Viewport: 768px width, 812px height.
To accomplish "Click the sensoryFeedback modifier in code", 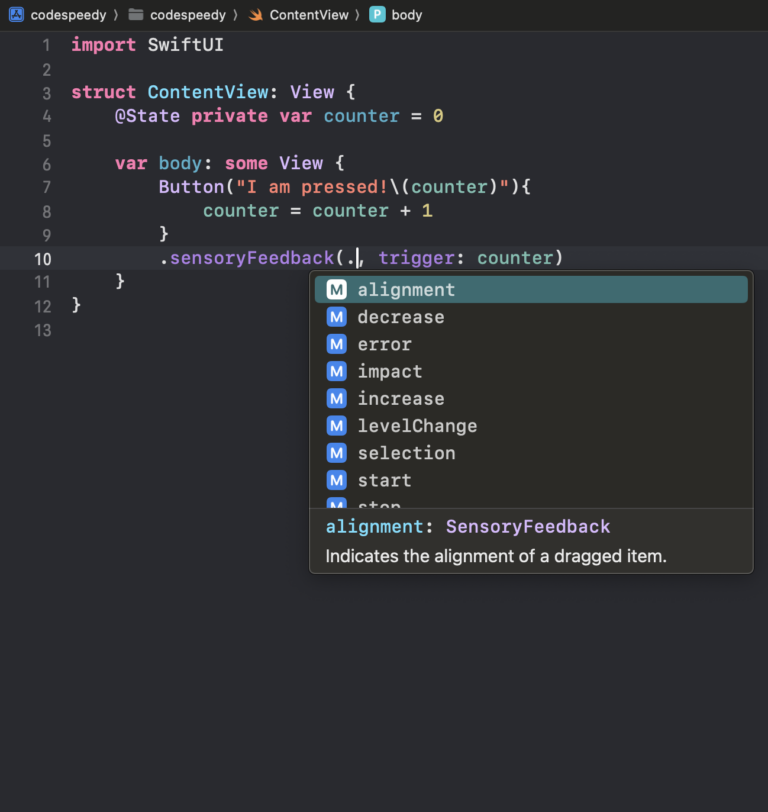I will coord(251,258).
